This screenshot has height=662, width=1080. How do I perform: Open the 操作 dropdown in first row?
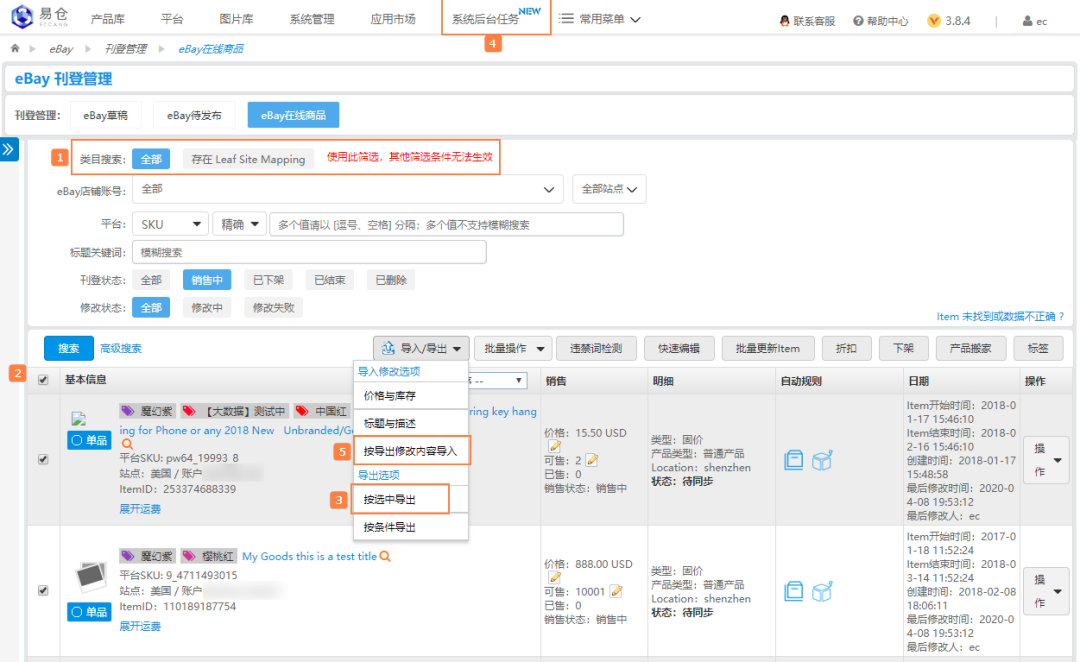[x=1045, y=459]
